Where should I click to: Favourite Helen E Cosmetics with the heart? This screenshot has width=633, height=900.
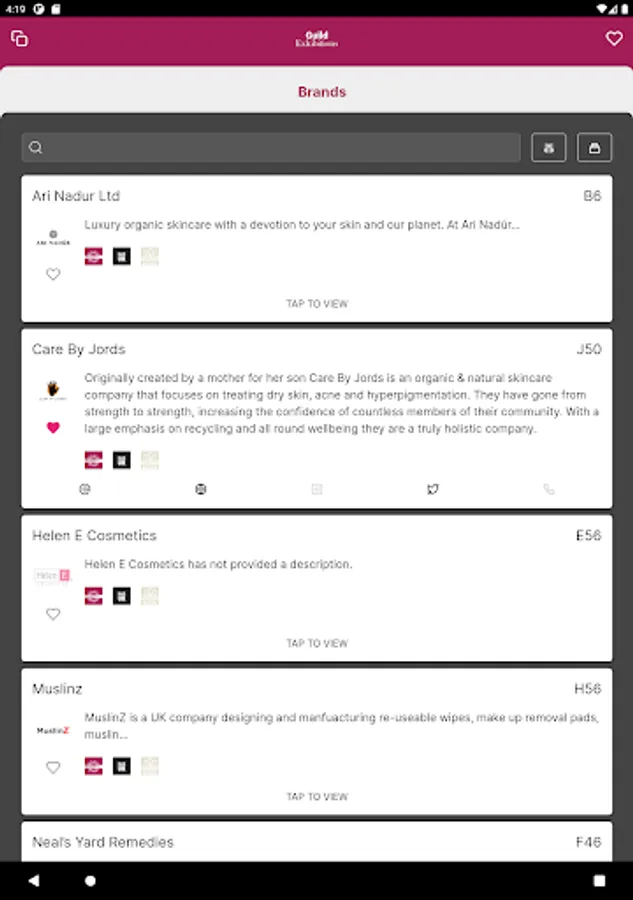(53, 614)
